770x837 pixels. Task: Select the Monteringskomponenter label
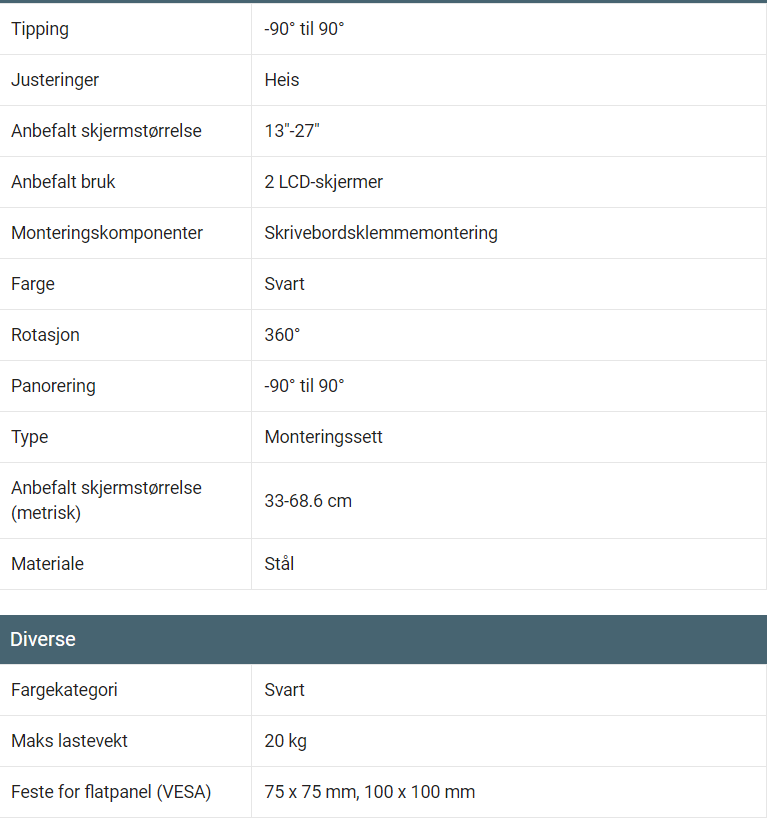[x=107, y=233]
